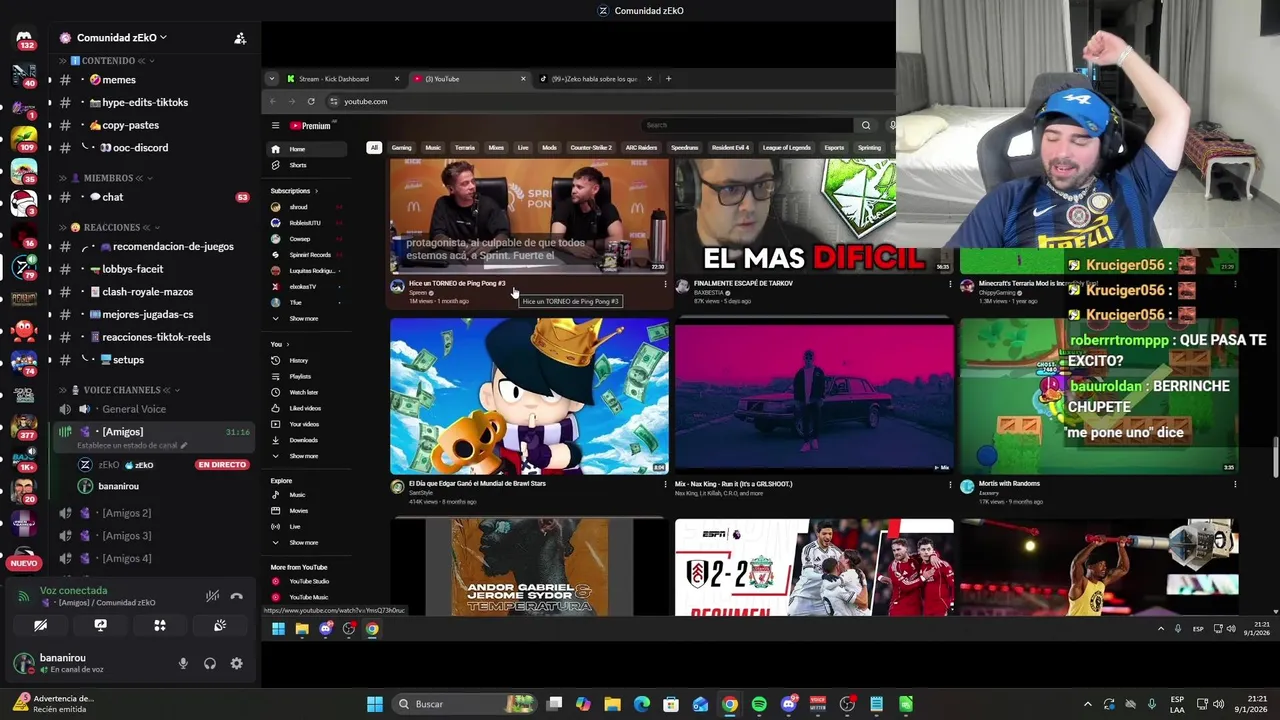Open Downloads in YouTube sidebar

(x=303, y=440)
